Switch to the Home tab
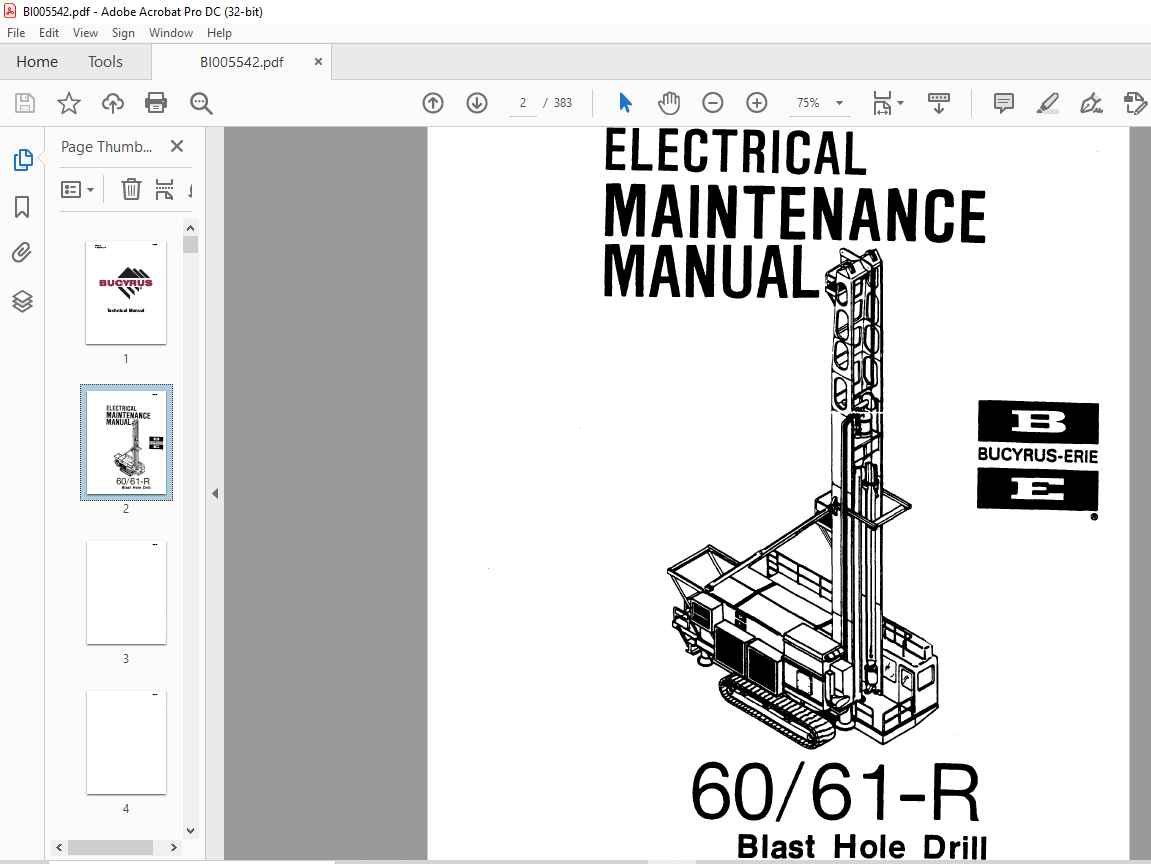Viewport: 1151px width, 864px height. 37,62
